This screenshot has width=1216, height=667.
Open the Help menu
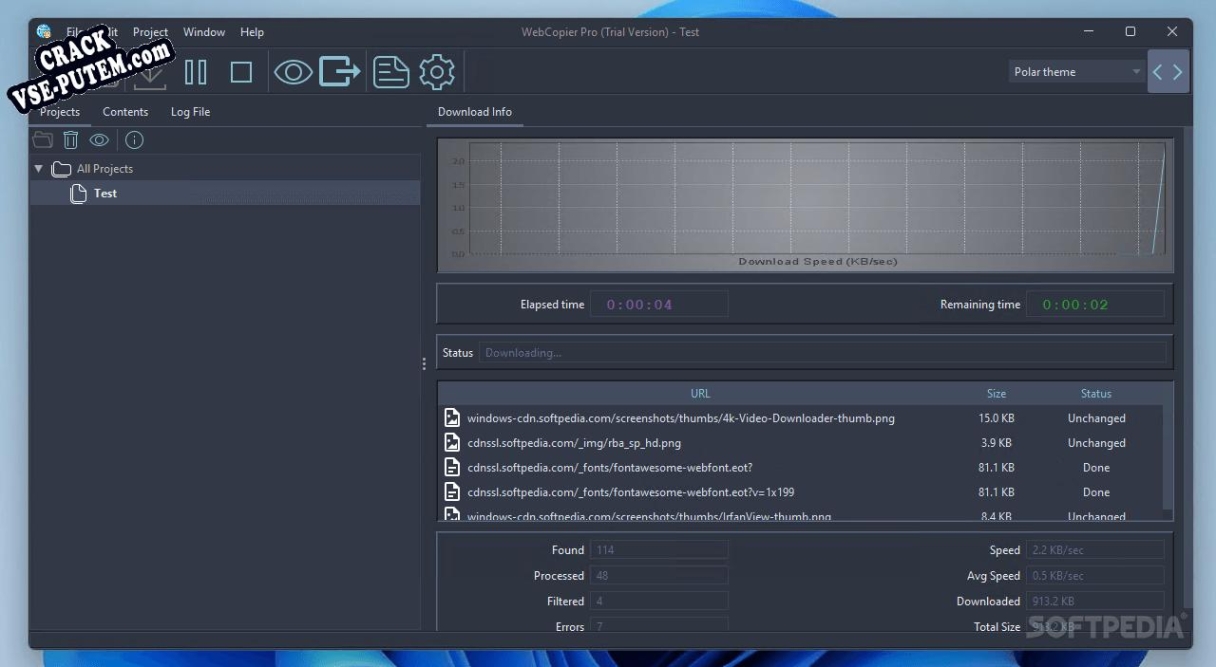(252, 32)
